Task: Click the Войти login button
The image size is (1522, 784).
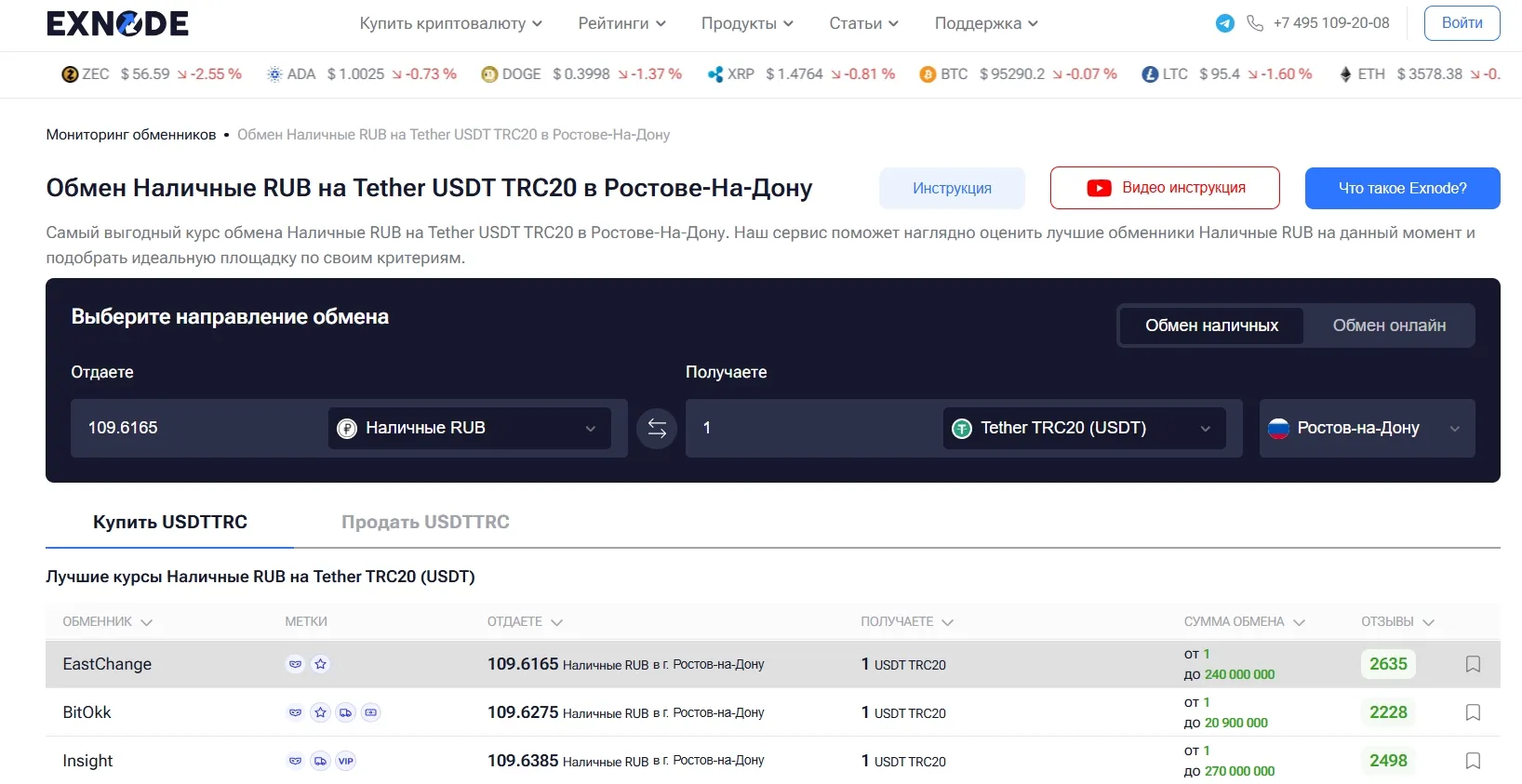Action: 1462,23
